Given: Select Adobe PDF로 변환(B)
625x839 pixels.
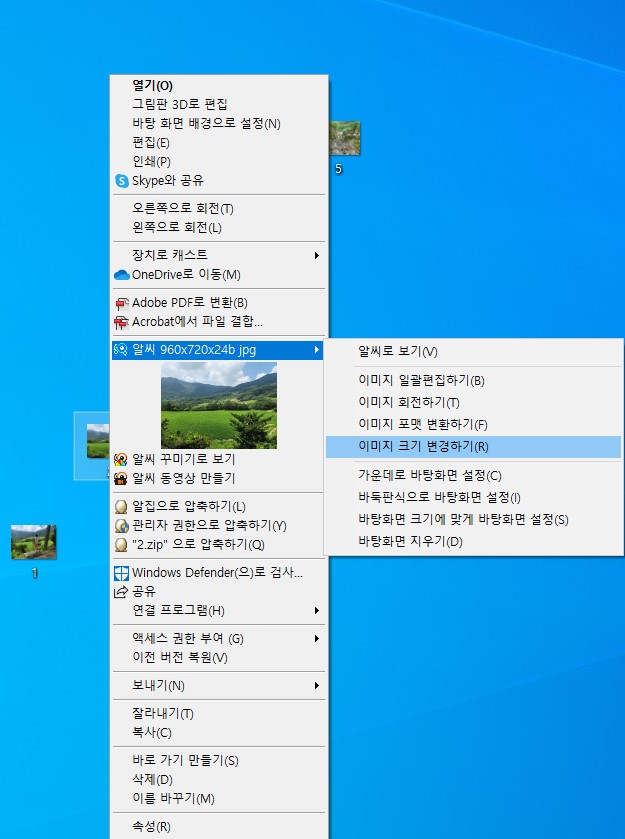Looking at the screenshot, I should 219,303.
